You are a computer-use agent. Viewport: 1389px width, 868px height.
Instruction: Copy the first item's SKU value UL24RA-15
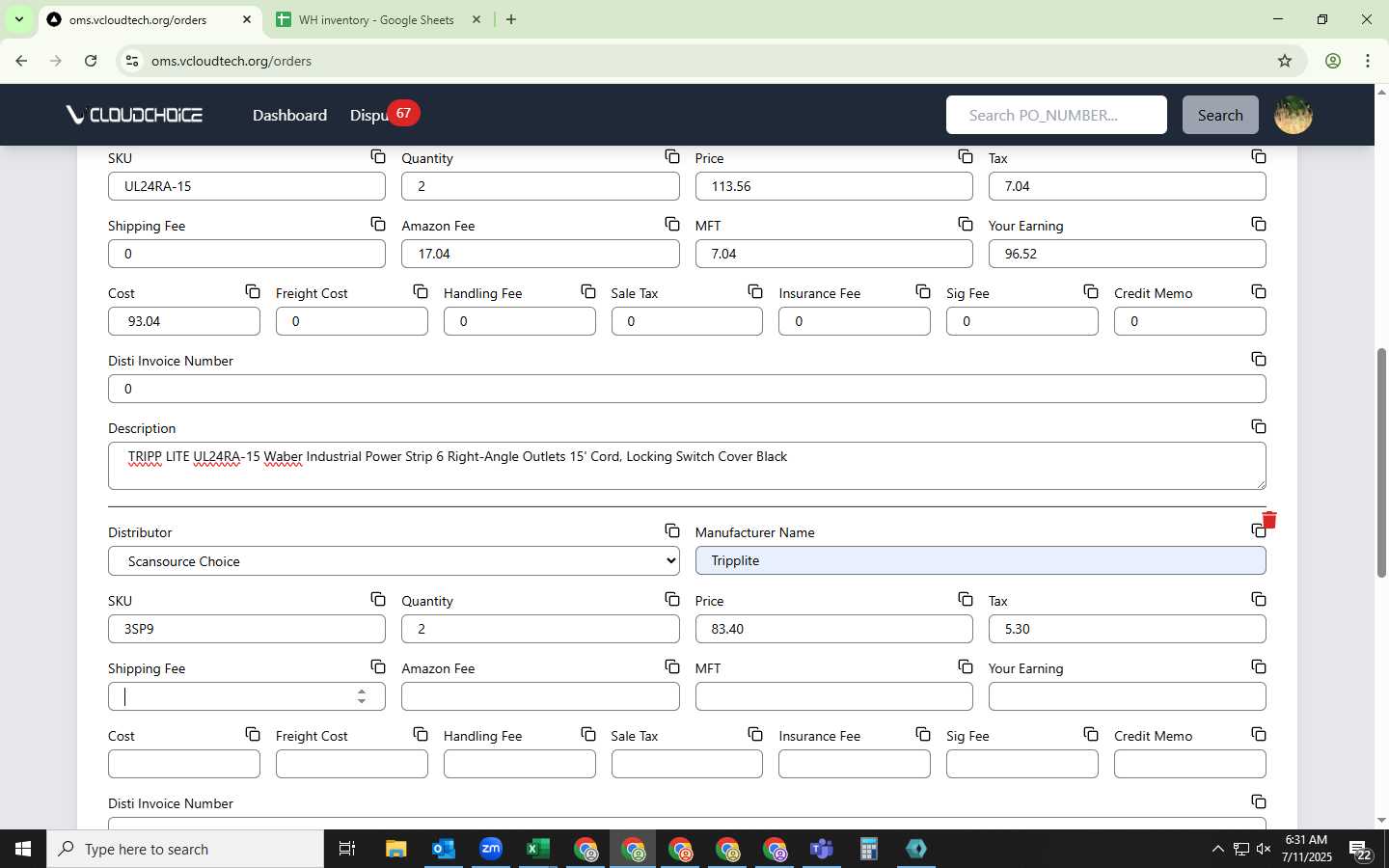(x=378, y=156)
